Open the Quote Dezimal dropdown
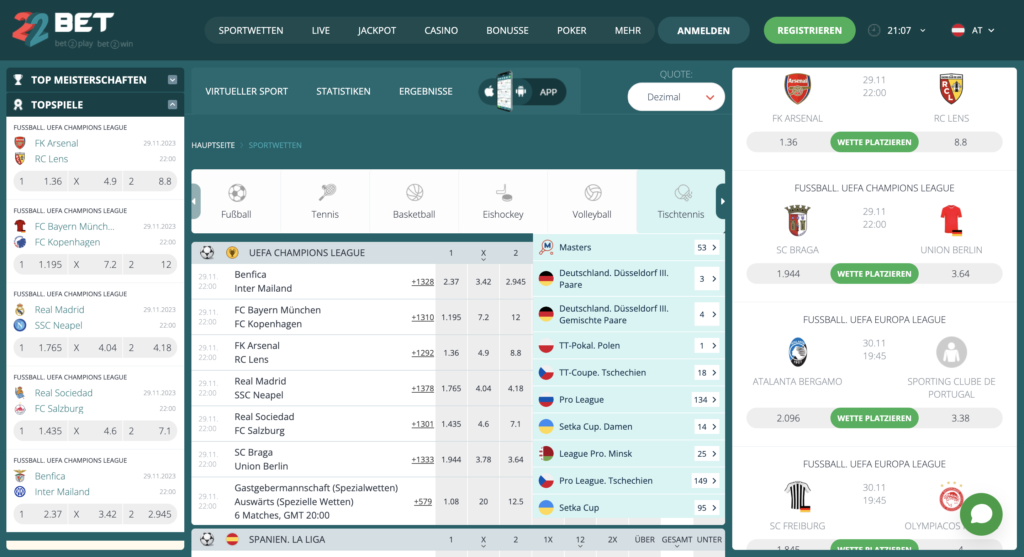 click(676, 97)
